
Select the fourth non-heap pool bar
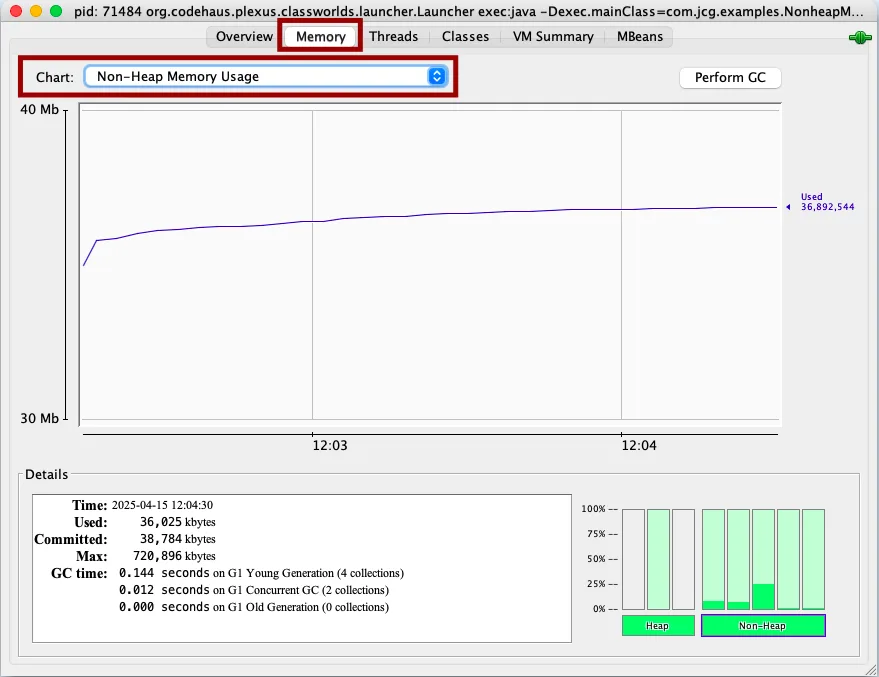pyautogui.click(x=788, y=559)
